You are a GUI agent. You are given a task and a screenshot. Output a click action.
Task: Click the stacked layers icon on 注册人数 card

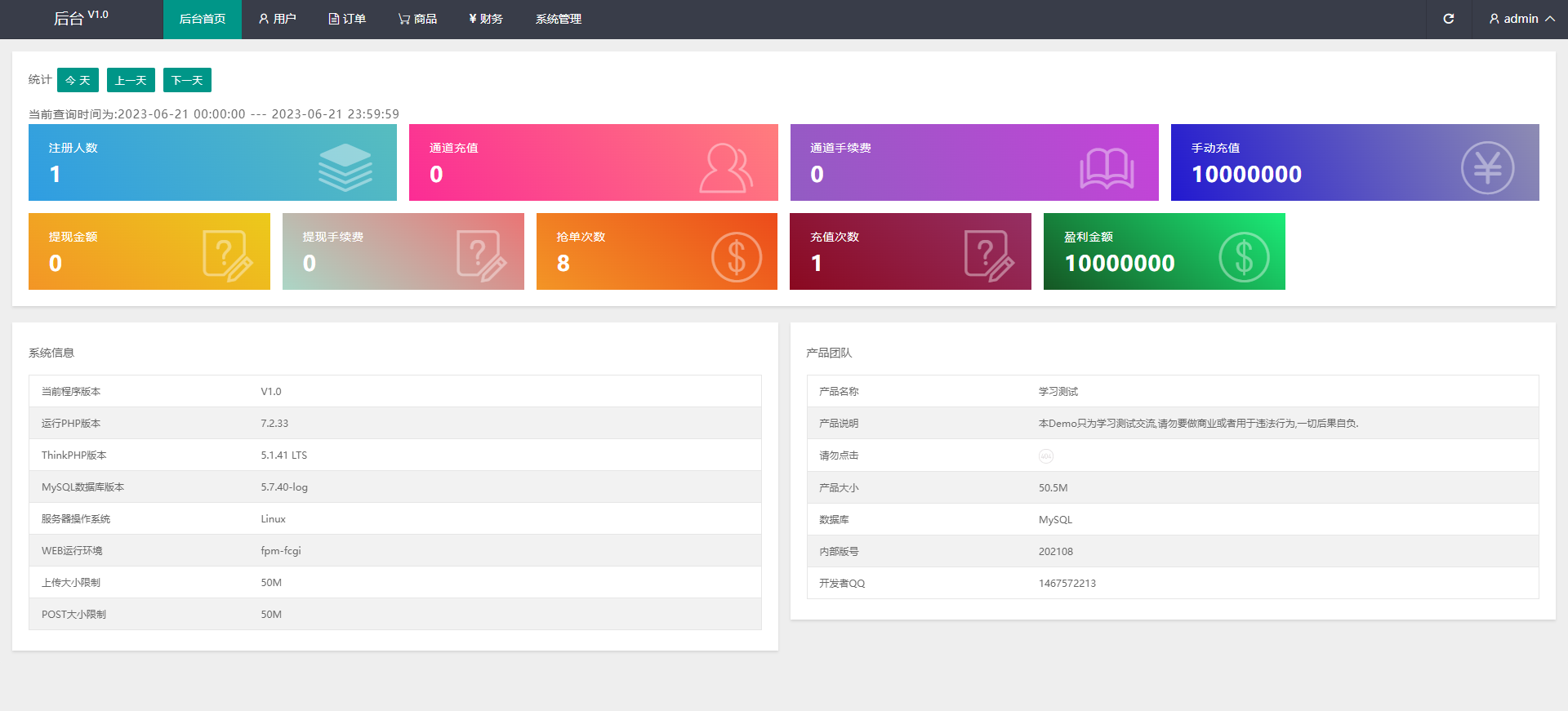pyautogui.click(x=345, y=167)
